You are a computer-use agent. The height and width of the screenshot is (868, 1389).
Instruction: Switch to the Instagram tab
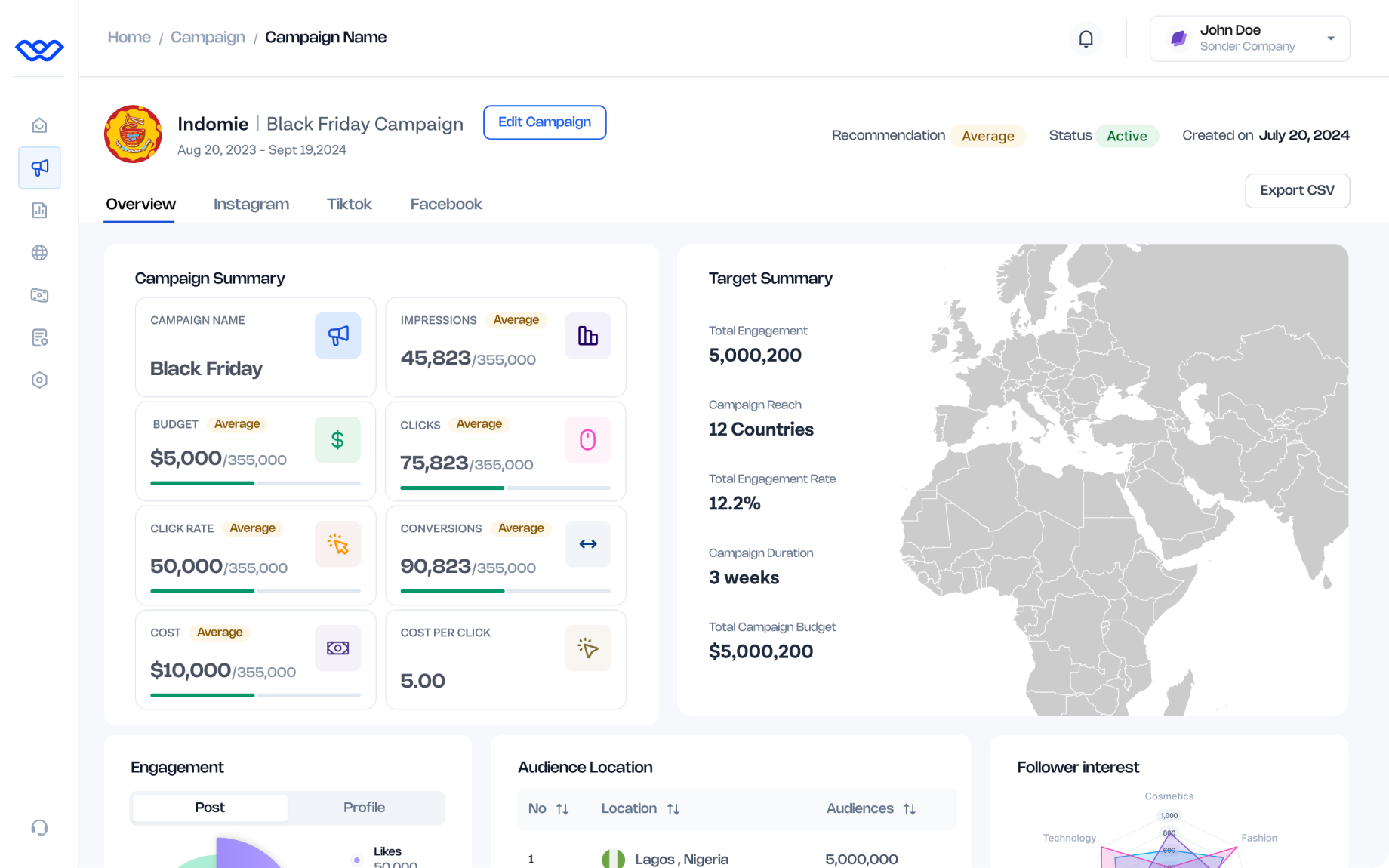(x=251, y=204)
